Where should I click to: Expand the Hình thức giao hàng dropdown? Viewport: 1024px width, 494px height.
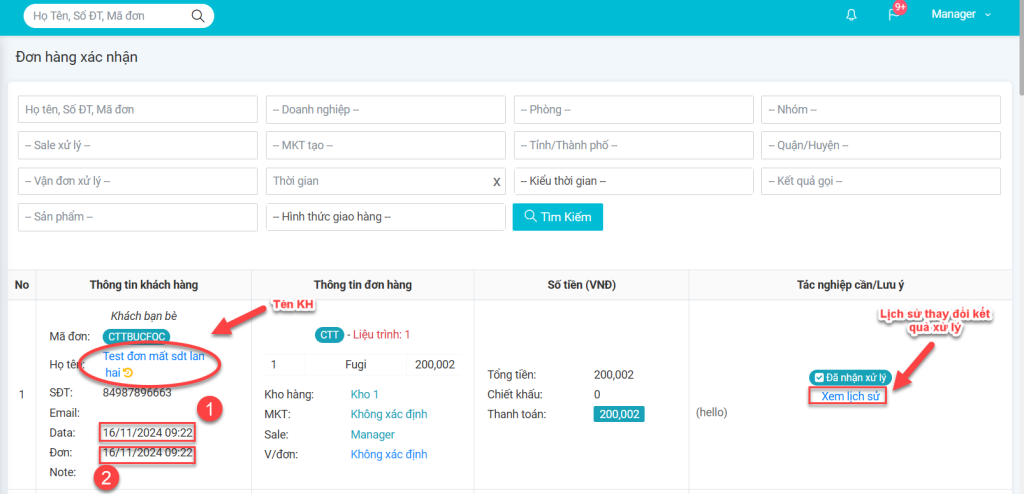point(385,217)
